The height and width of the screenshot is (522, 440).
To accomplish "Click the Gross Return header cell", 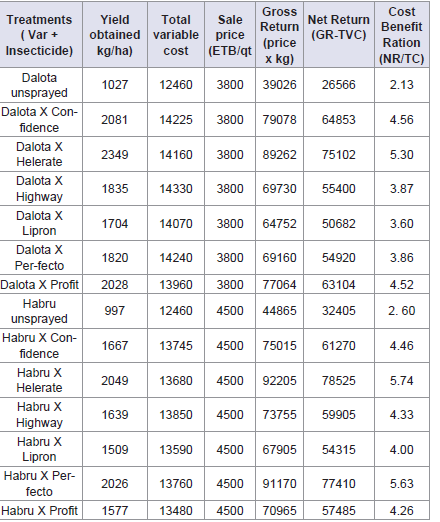I will 279,35.
